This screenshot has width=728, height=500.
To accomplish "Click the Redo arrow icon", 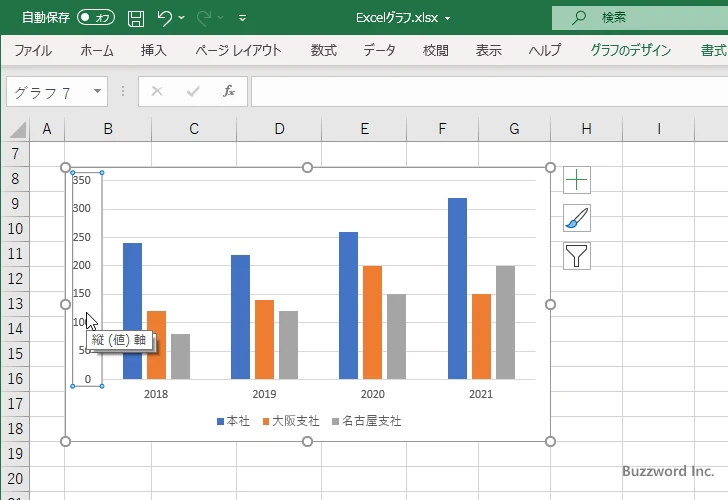I will [203, 18].
